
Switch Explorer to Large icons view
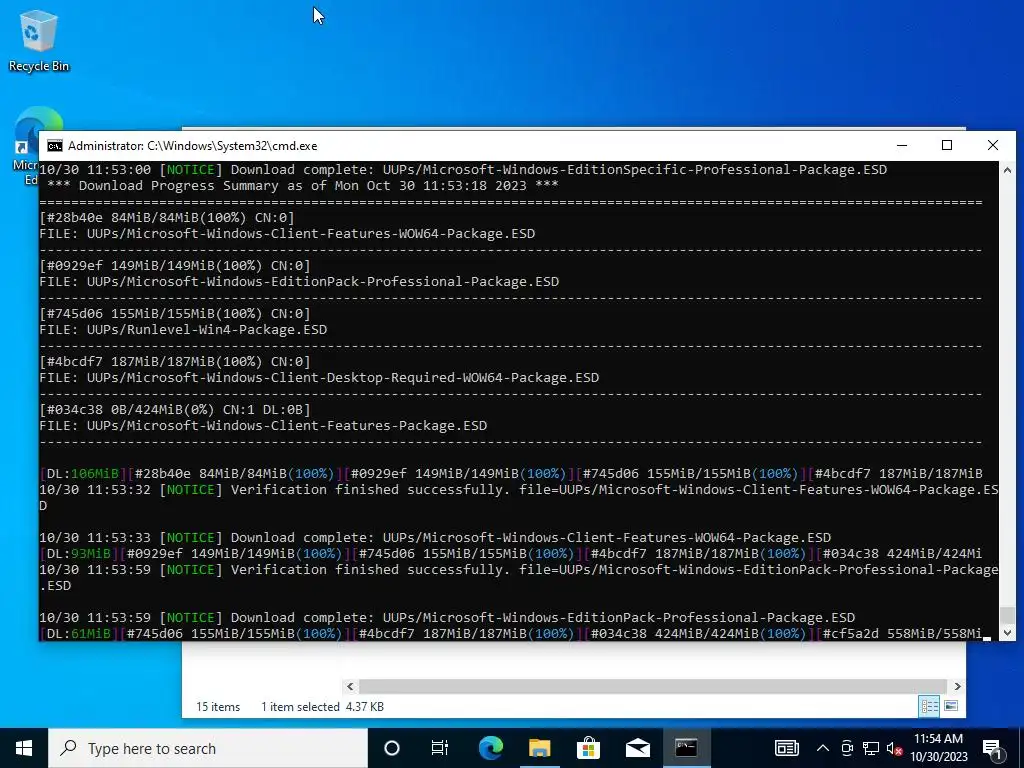951,706
